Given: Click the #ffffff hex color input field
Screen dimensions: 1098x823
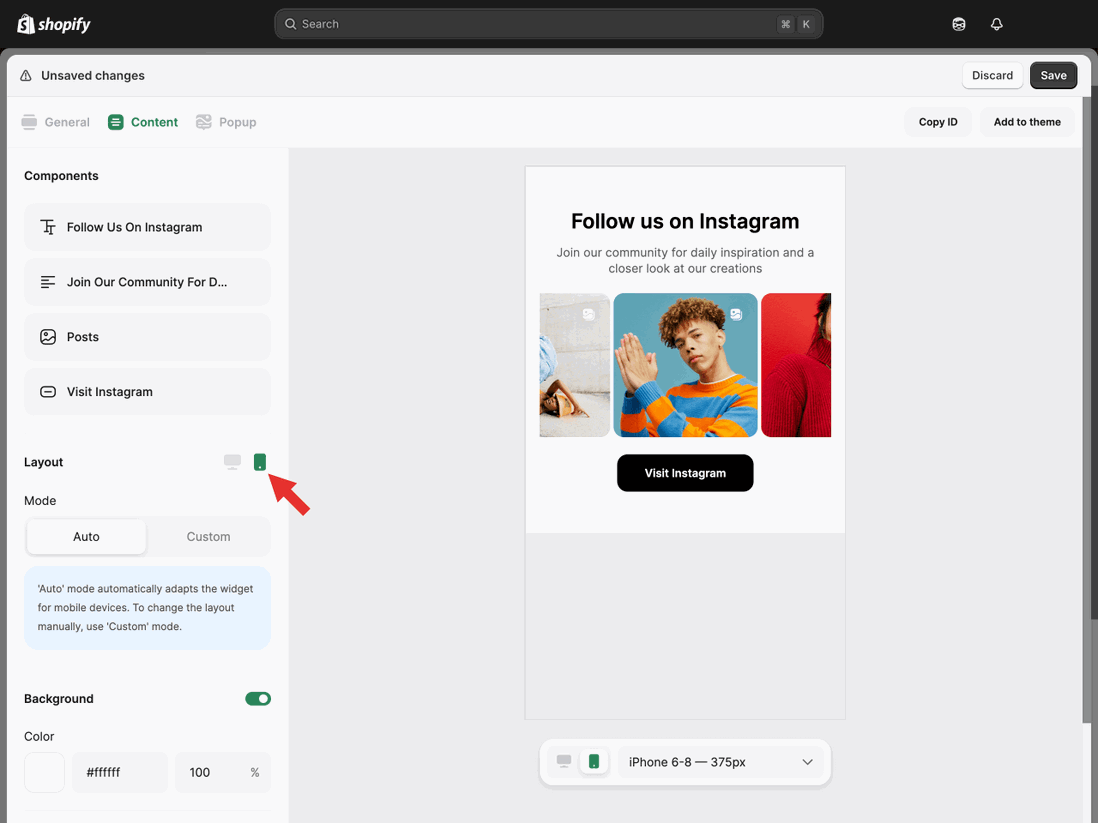Looking at the screenshot, I should pos(119,771).
